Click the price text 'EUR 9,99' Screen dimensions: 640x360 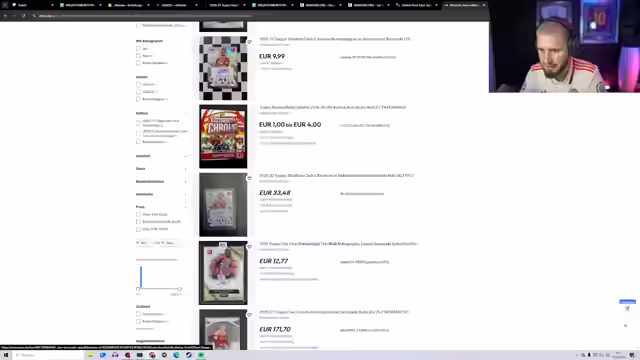272,56
